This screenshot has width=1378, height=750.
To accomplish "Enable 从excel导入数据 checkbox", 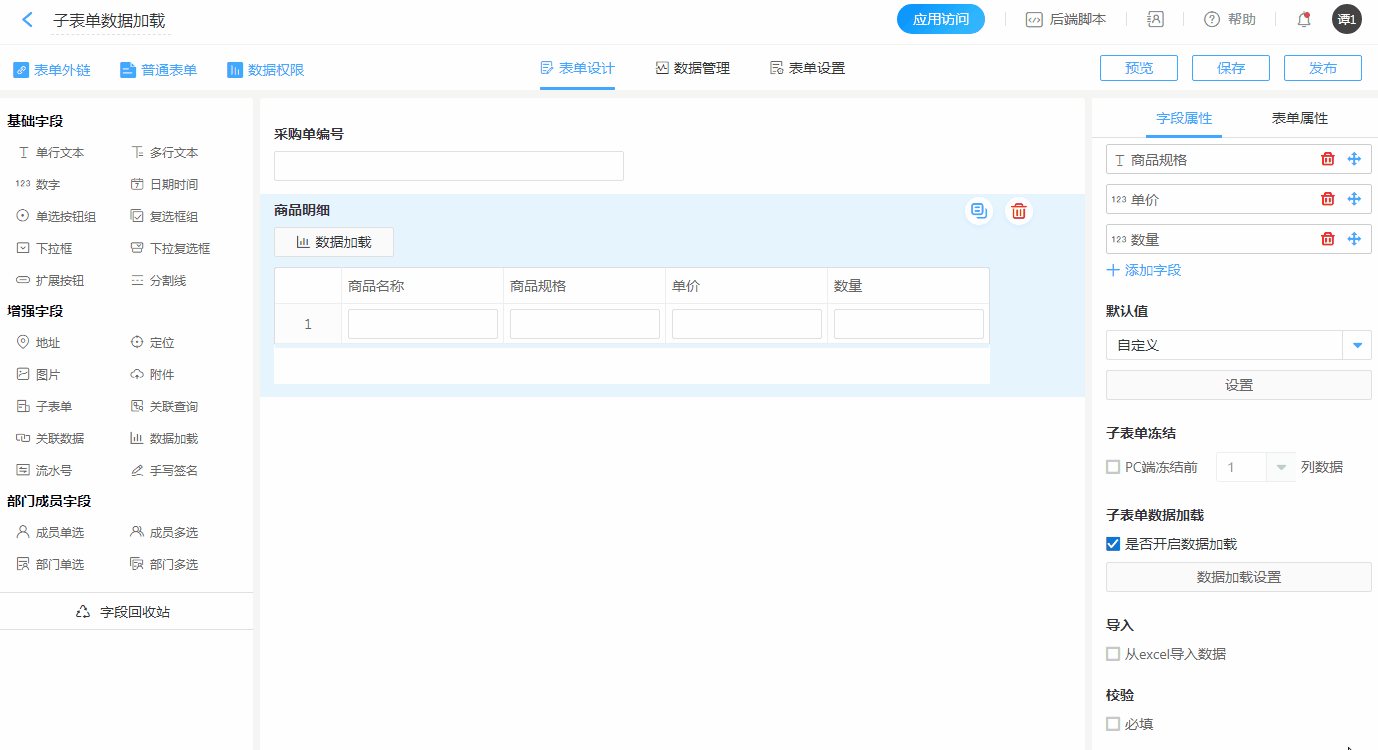I will coord(1113,654).
